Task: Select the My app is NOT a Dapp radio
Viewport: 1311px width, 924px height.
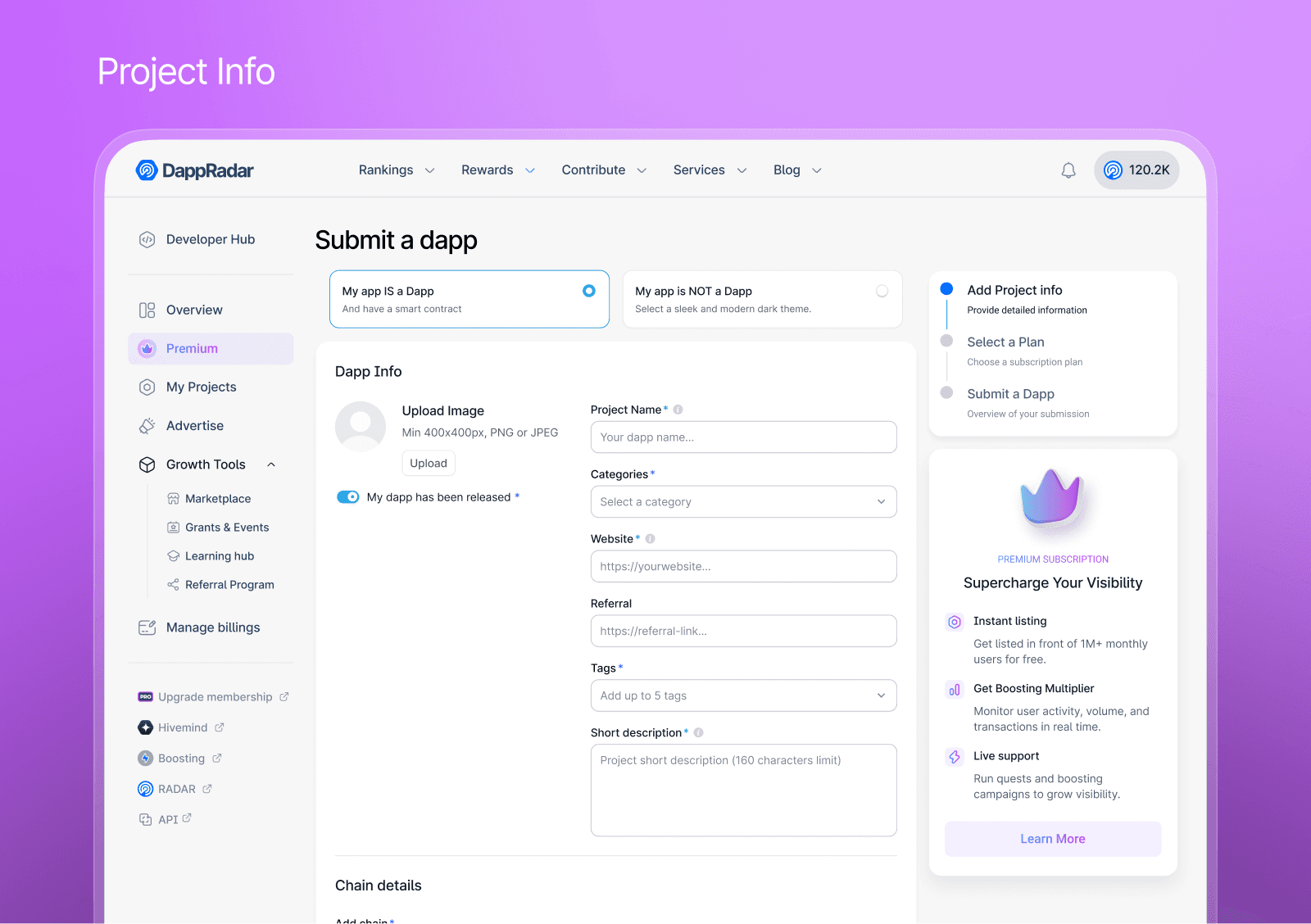Action: [x=882, y=291]
